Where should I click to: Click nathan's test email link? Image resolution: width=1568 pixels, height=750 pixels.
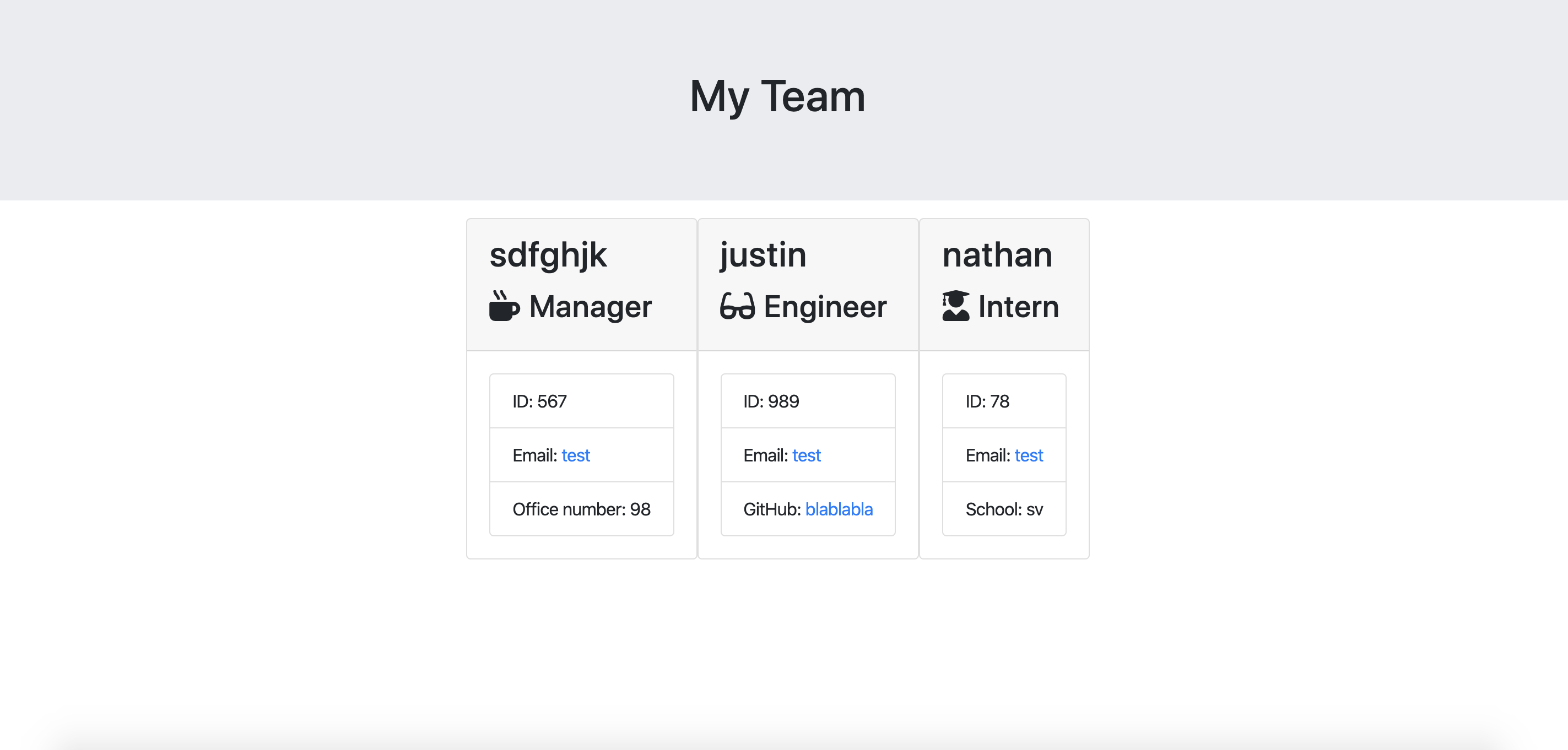click(1029, 455)
